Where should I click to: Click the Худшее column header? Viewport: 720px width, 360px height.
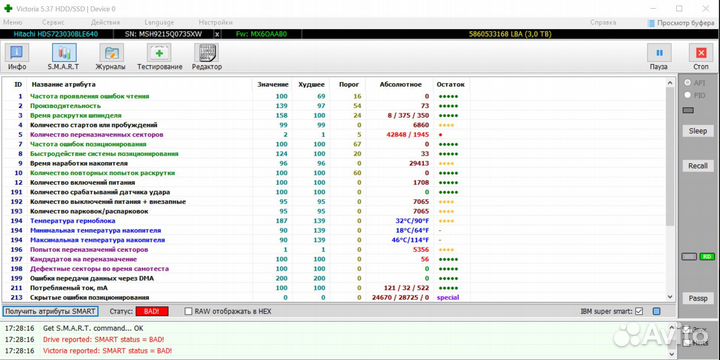pyautogui.click(x=311, y=84)
